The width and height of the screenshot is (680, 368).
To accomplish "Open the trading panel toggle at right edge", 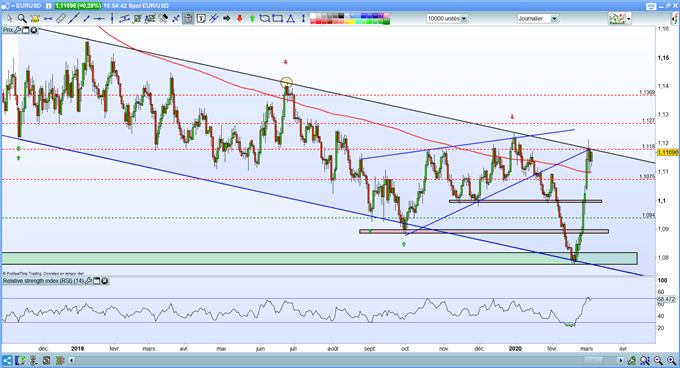I will 675,19.
